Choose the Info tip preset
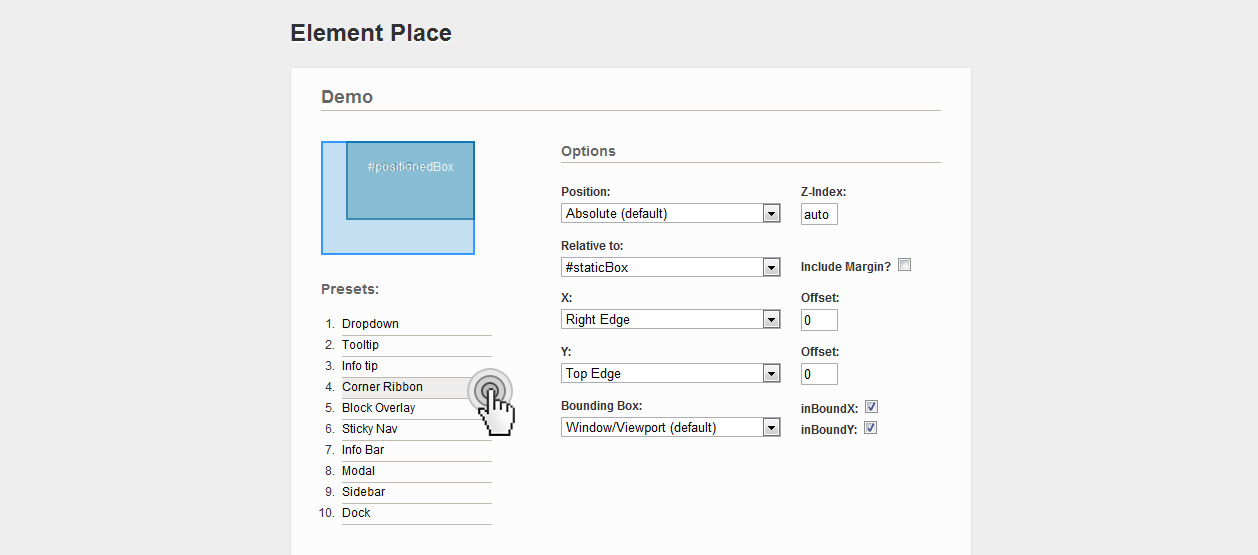Image resolution: width=1258 pixels, height=555 pixels. [x=360, y=366]
